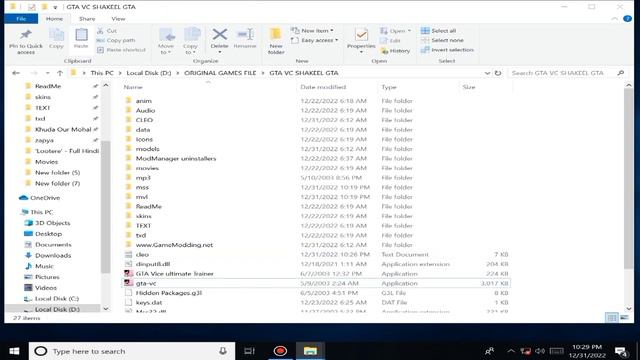Go up one folder level arrow

pyautogui.click(x=60, y=73)
